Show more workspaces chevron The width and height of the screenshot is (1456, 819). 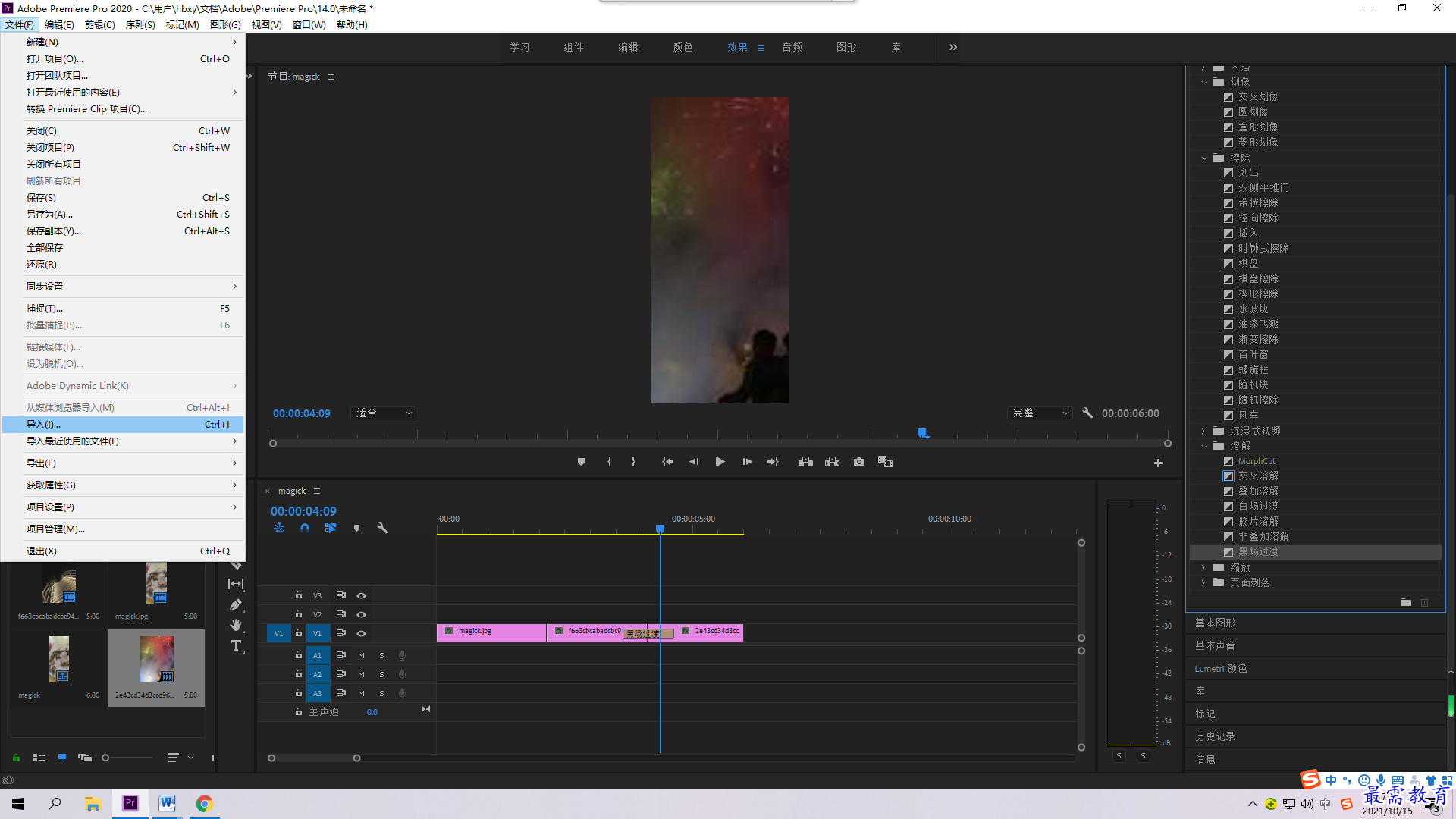coord(952,47)
